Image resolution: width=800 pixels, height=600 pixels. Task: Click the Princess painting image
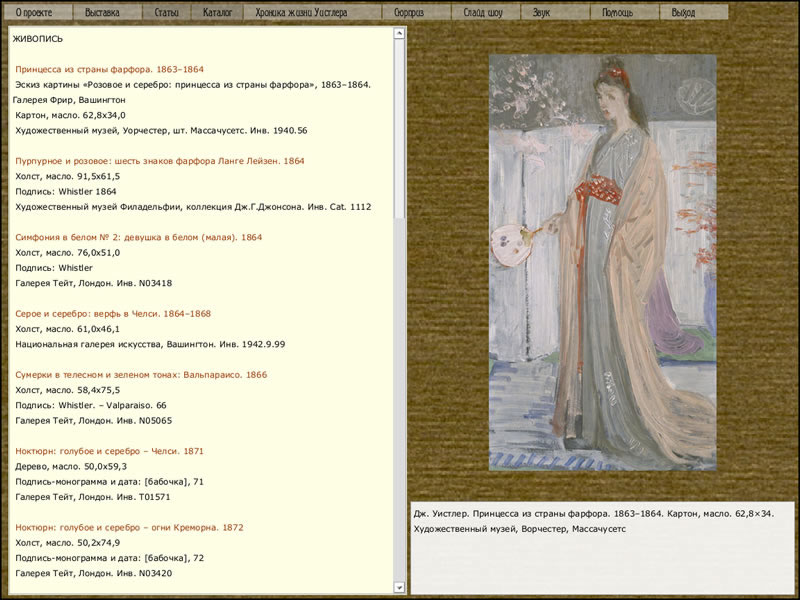coord(602,262)
